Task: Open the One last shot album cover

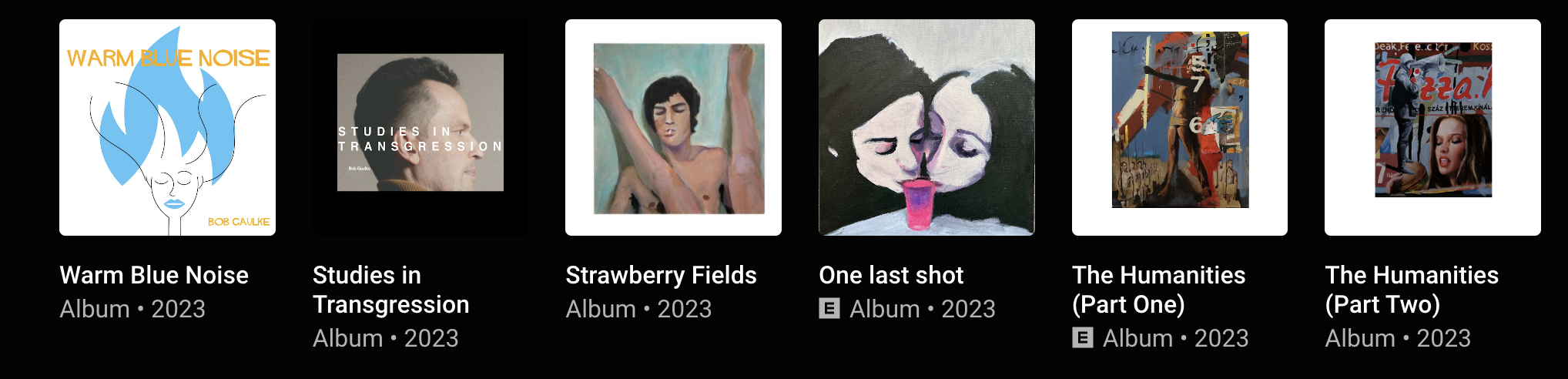Action: [926, 127]
